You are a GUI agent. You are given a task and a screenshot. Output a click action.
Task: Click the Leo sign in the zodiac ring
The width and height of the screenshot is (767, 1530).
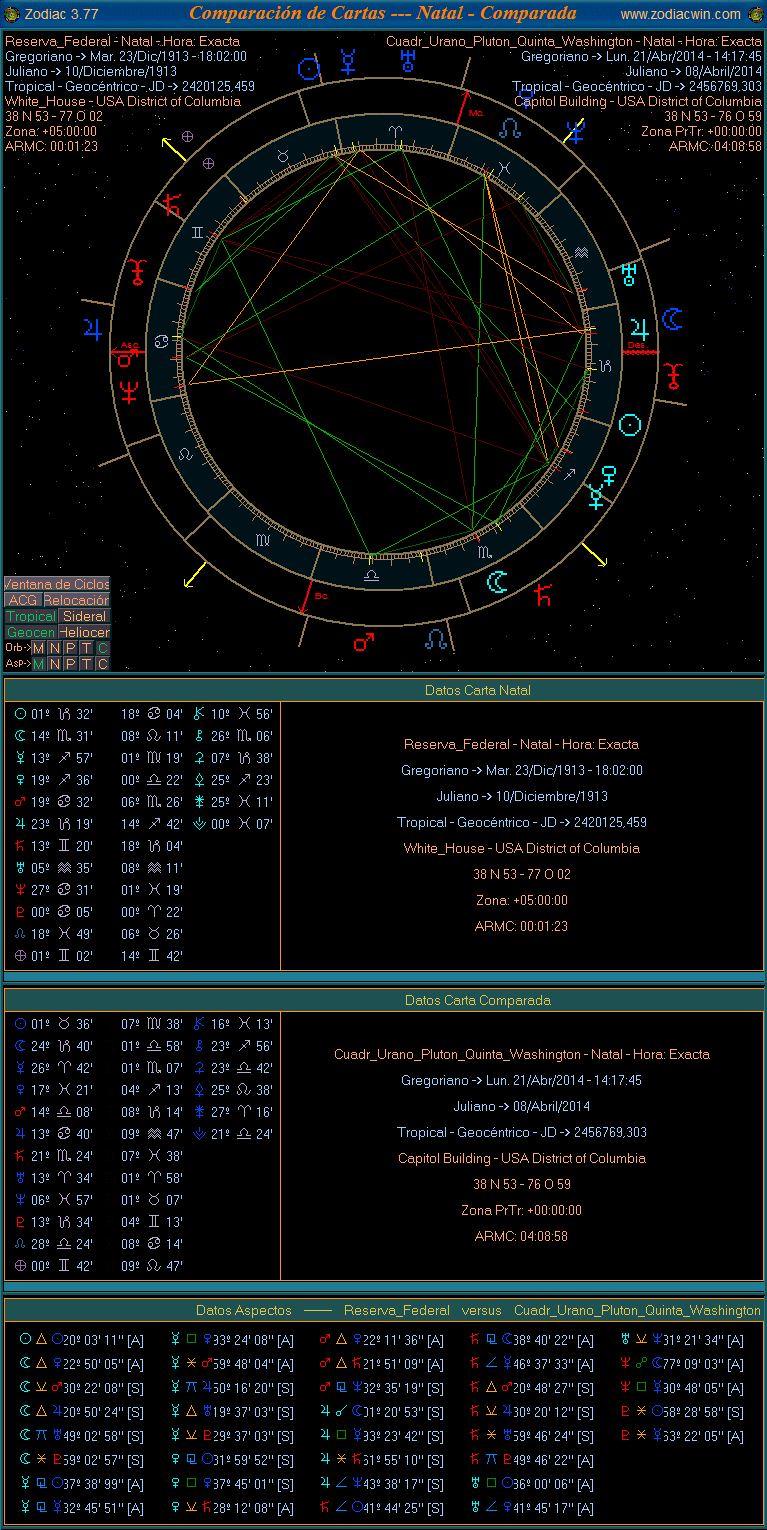click(185, 453)
